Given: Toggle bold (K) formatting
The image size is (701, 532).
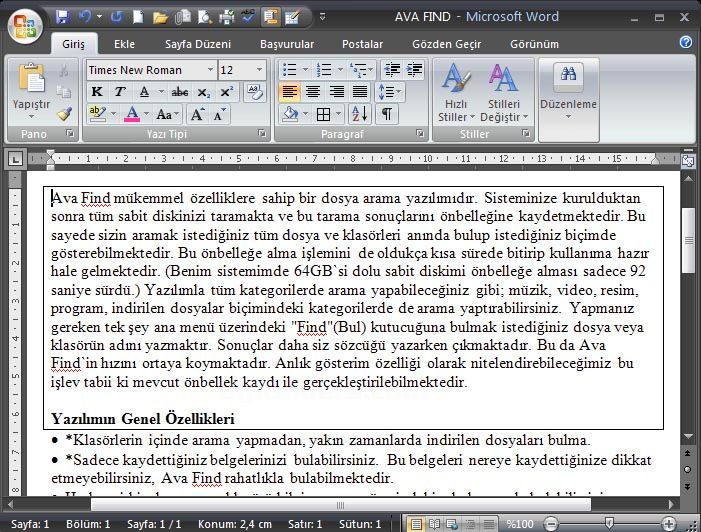Looking at the screenshot, I should [97, 92].
